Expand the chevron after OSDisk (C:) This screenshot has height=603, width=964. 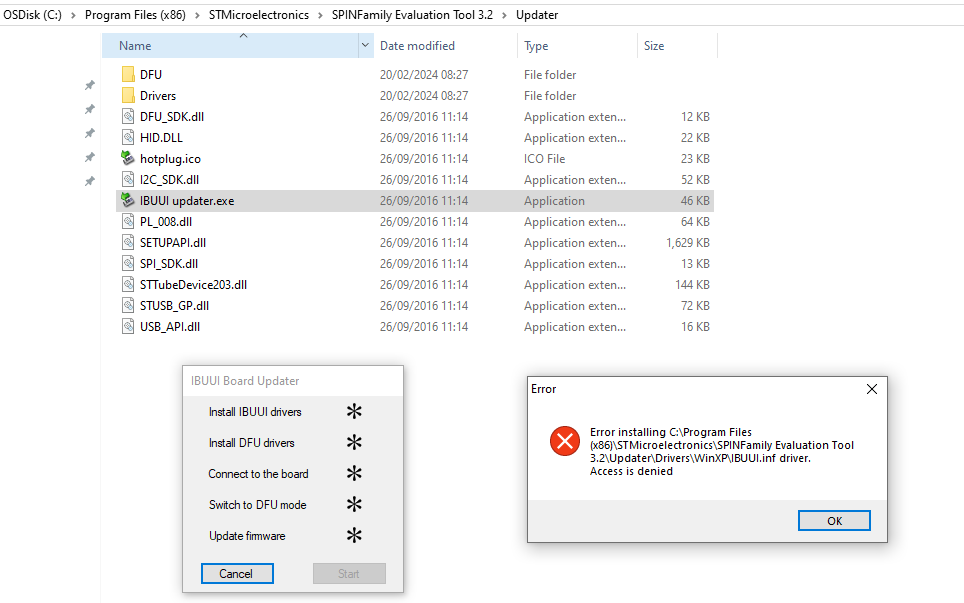tap(73, 15)
